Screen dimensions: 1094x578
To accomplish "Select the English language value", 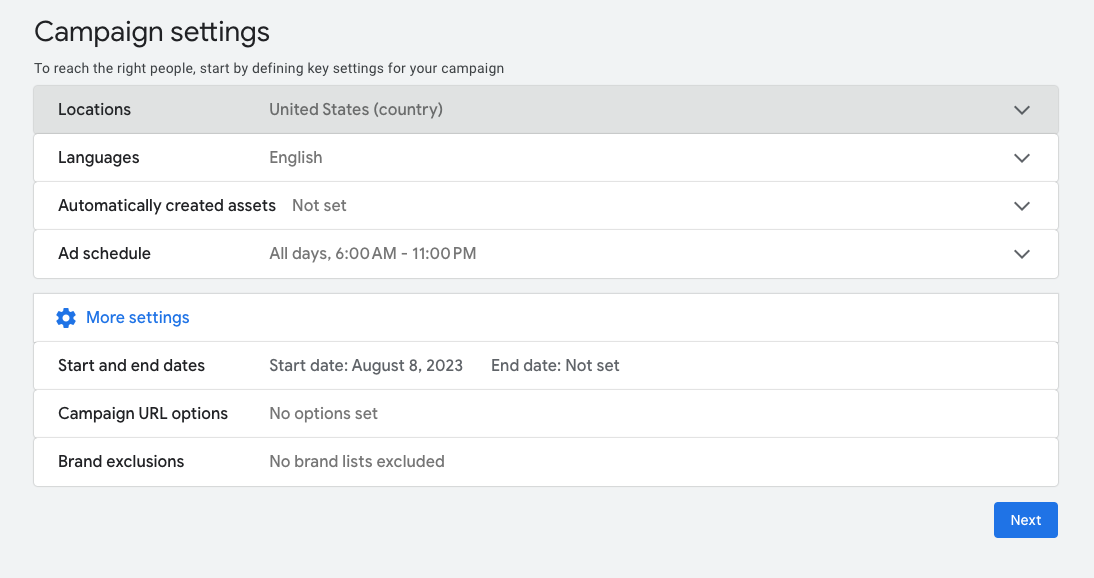I will tap(295, 157).
